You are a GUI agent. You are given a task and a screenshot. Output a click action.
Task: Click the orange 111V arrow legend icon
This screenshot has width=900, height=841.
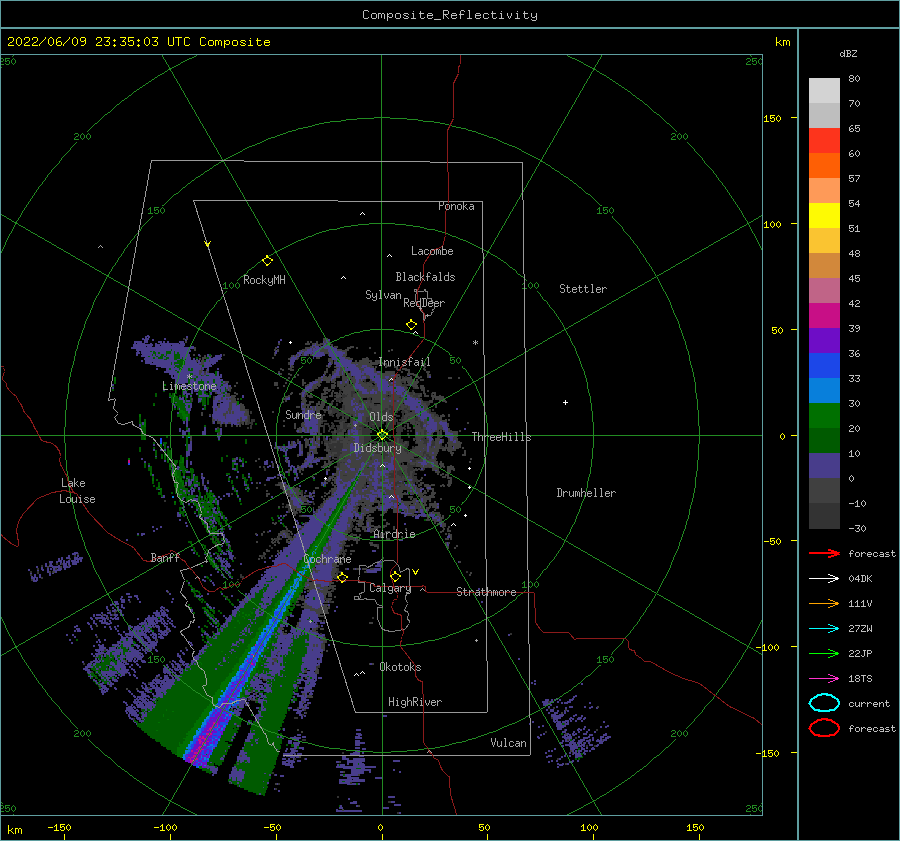click(824, 603)
